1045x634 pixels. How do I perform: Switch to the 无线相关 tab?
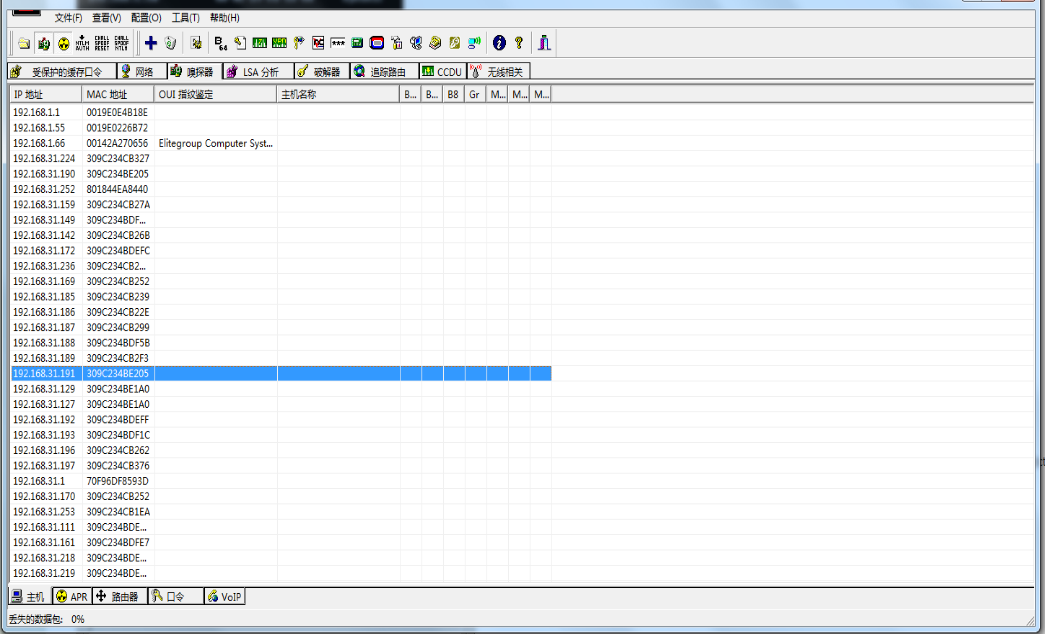tap(499, 71)
